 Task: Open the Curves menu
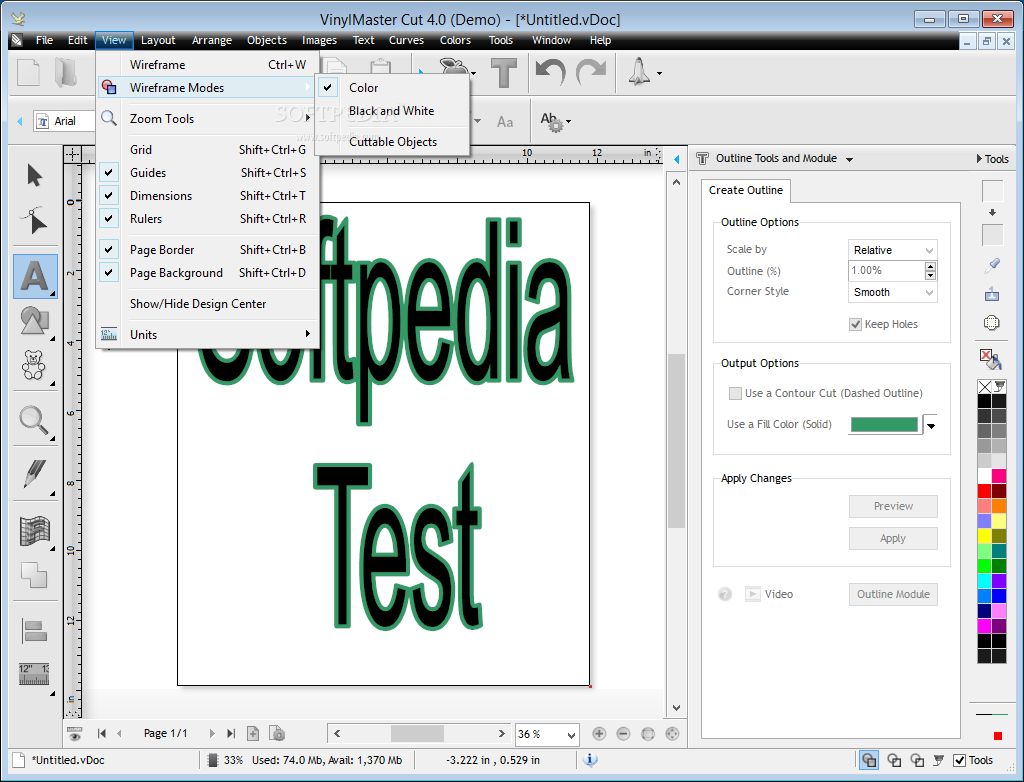(x=406, y=40)
